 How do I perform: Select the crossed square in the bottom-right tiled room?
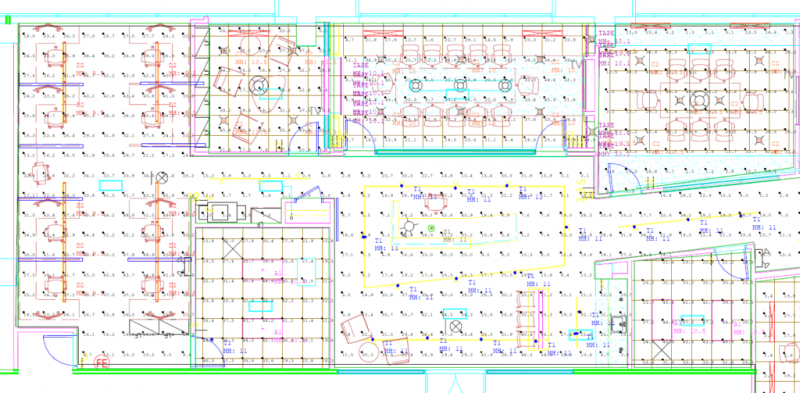click(x=662, y=350)
